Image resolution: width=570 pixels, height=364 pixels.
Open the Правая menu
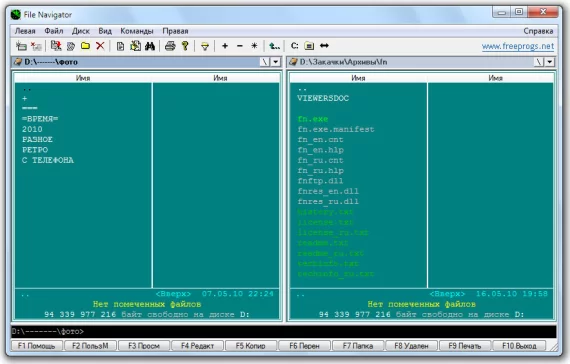(175, 31)
